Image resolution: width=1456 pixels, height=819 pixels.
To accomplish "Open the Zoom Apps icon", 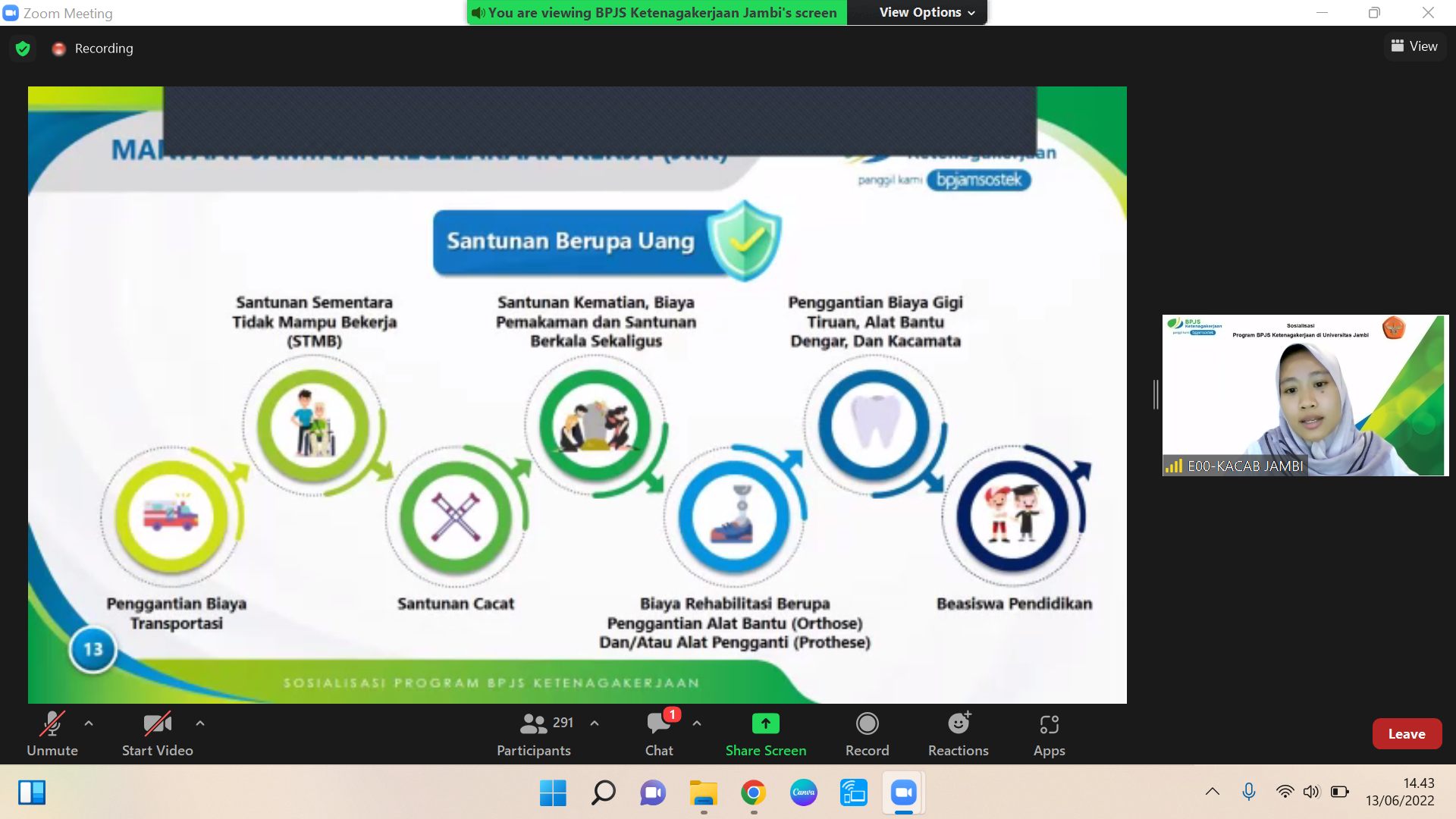I will pyautogui.click(x=1049, y=724).
